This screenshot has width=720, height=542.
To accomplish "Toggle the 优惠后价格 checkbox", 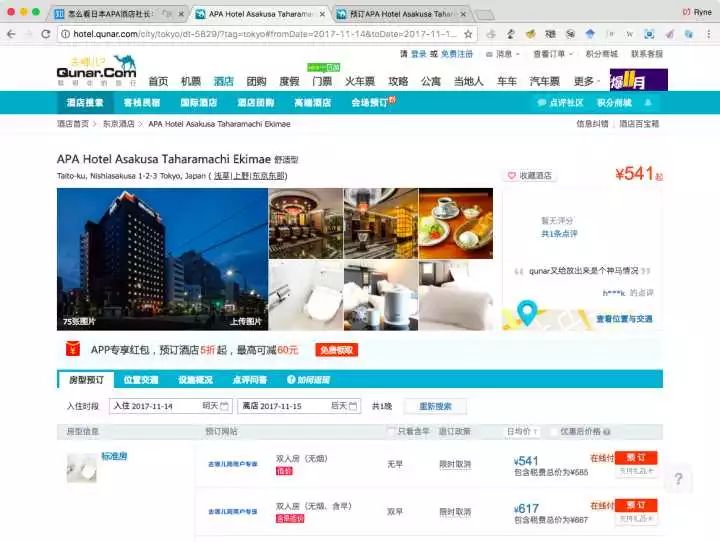I will tap(551, 432).
